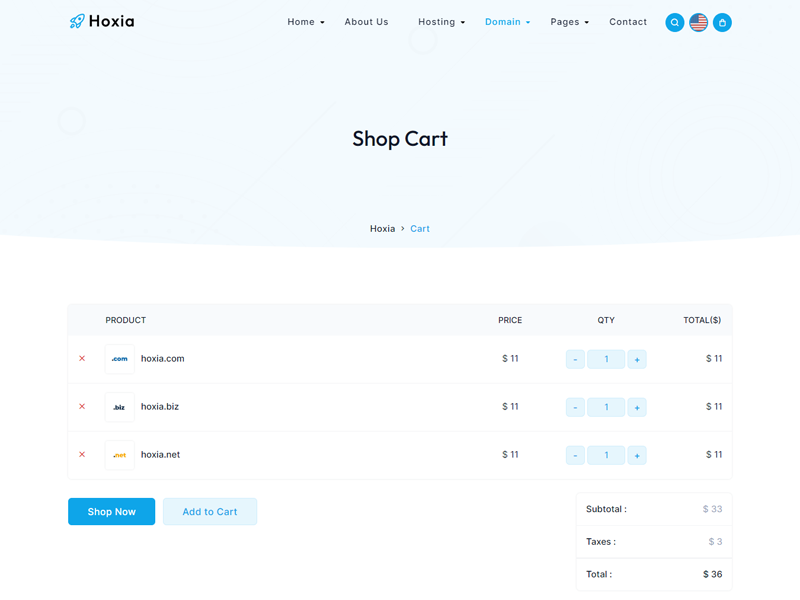Expand the Hosting dropdown menu
Screen dimensions: 800x600
click(441, 22)
